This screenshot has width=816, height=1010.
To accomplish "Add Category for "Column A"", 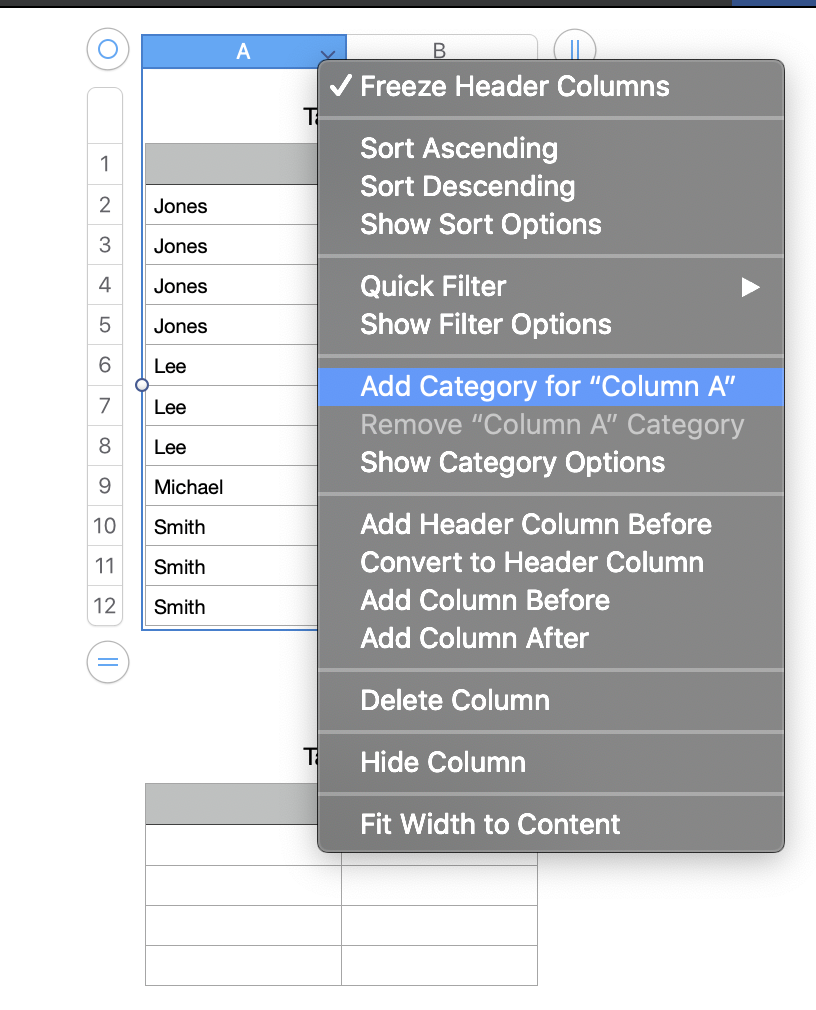I will 548,387.
